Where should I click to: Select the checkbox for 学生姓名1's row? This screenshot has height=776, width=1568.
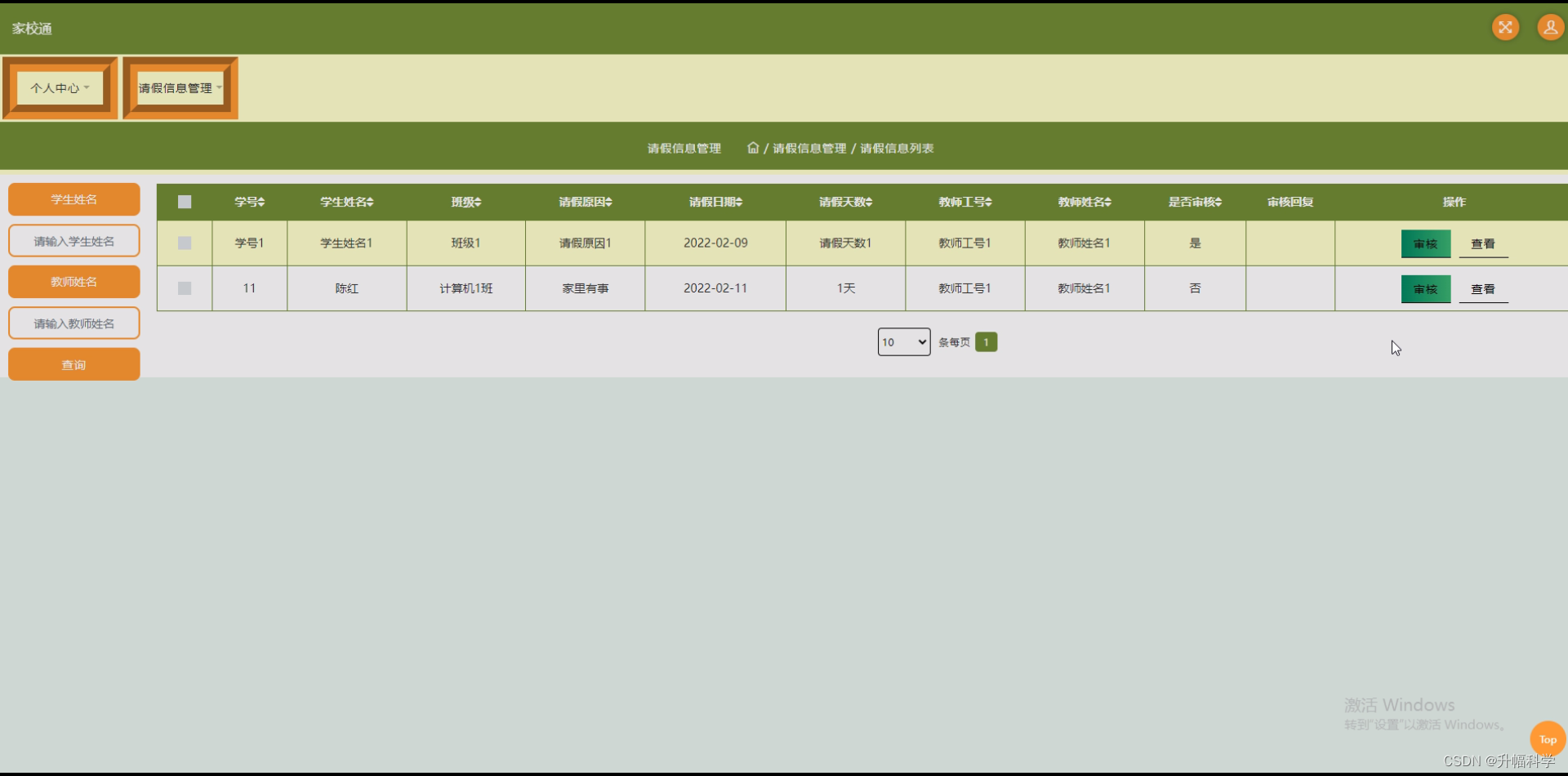(x=184, y=243)
